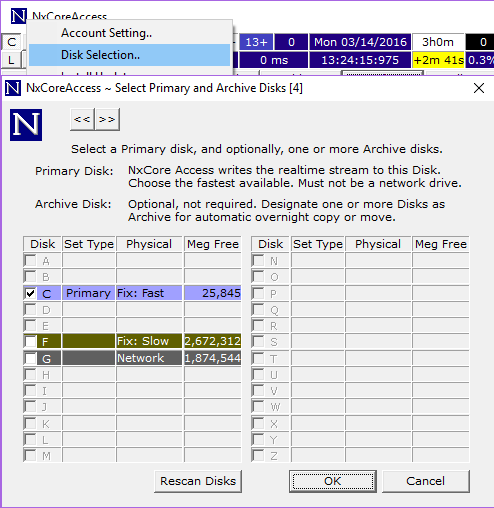Toggle the disk A checkbox
494x508 pixels.
[x=30, y=261]
